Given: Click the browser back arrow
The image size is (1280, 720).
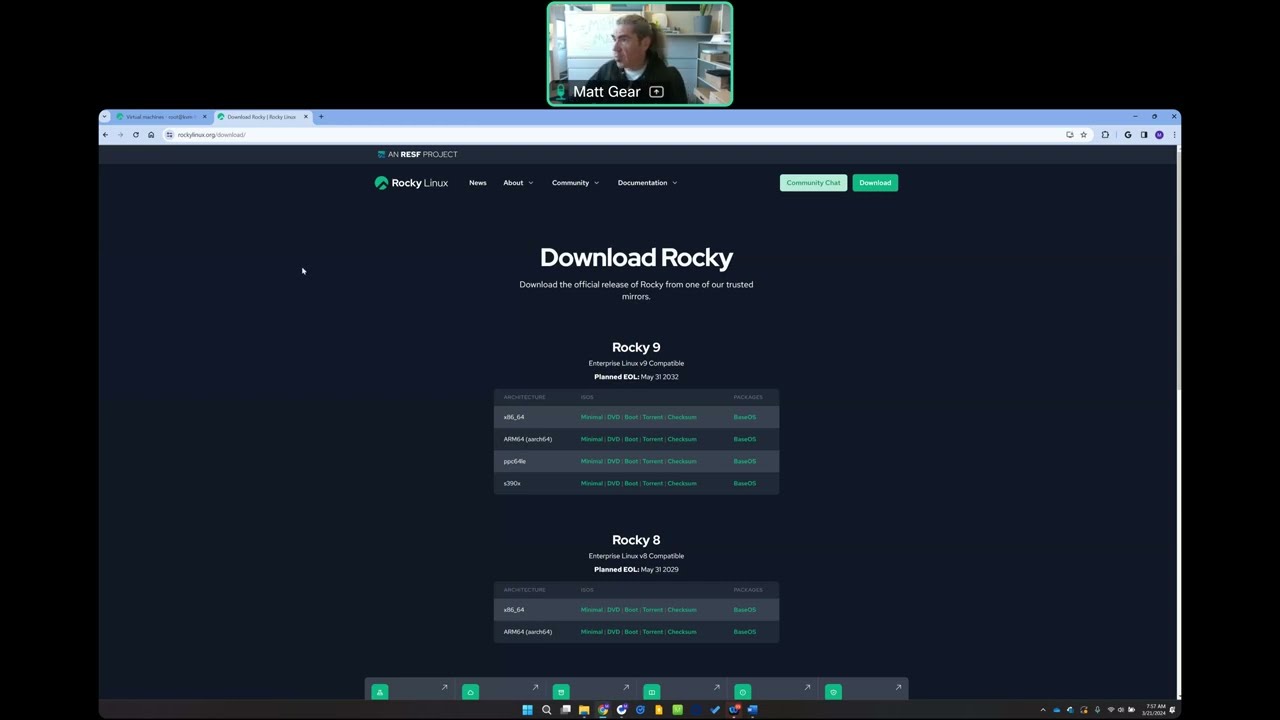Looking at the screenshot, I should (x=105, y=135).
